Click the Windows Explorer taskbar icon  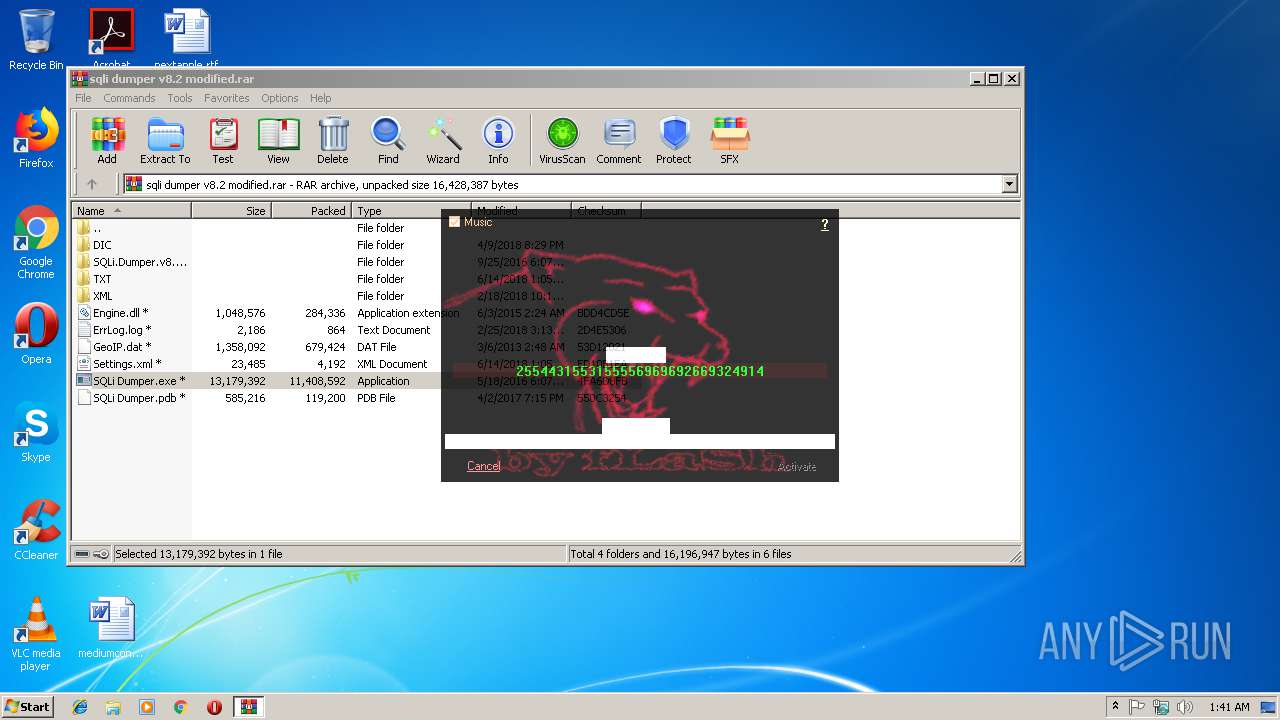(x=113, y=707)
